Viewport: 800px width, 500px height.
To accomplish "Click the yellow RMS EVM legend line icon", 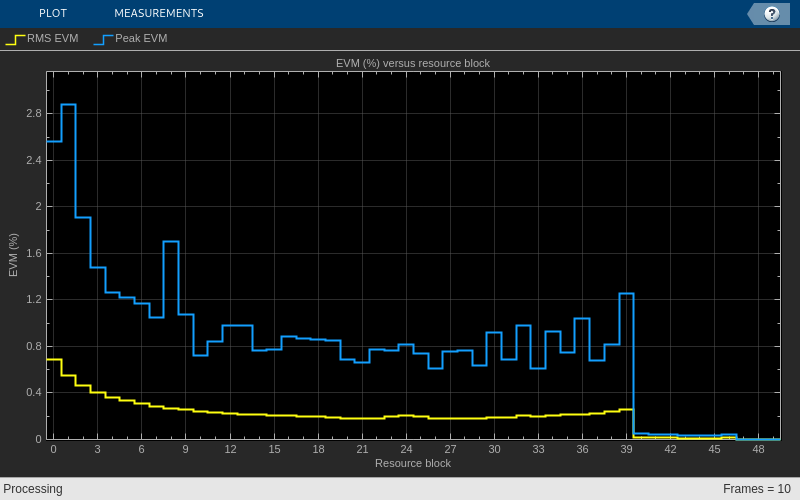I will pyautogui.click(x=15, y=40).
